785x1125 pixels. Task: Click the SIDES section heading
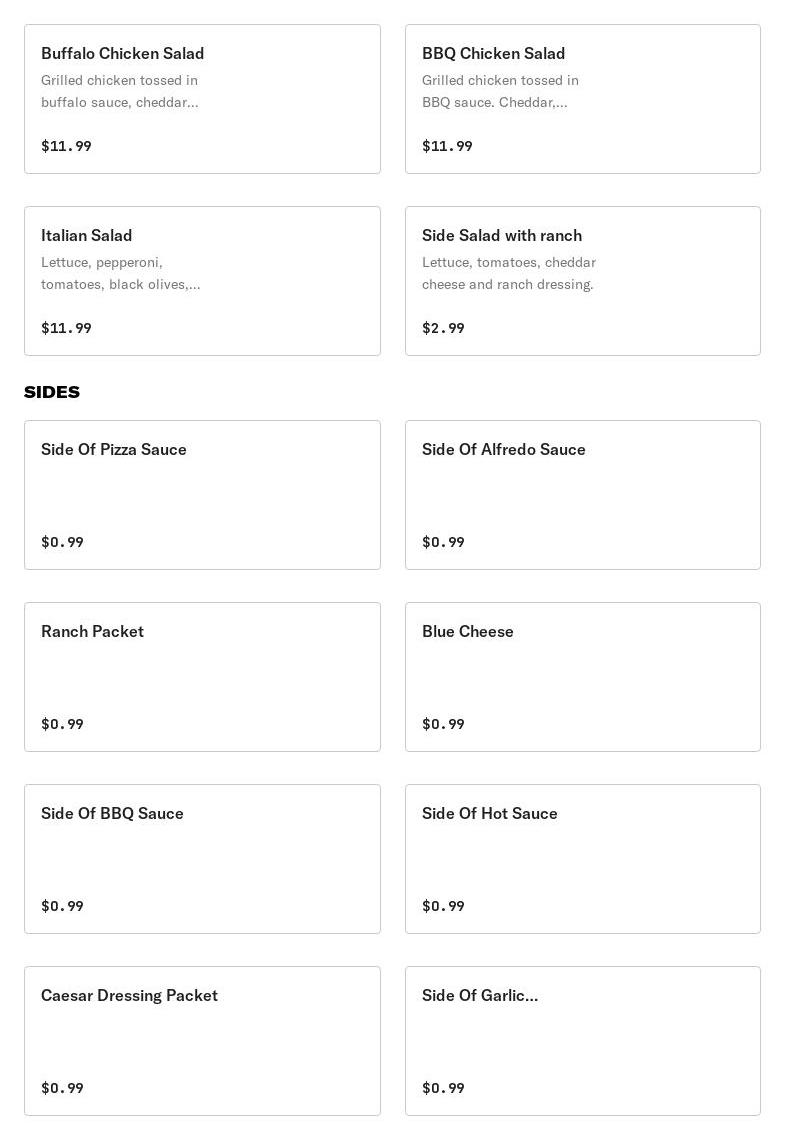coord(52,392)
